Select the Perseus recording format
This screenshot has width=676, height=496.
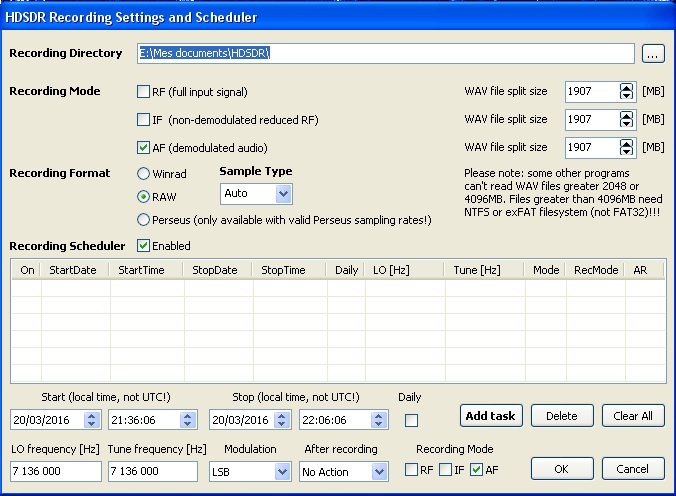(x=143, y=220)
